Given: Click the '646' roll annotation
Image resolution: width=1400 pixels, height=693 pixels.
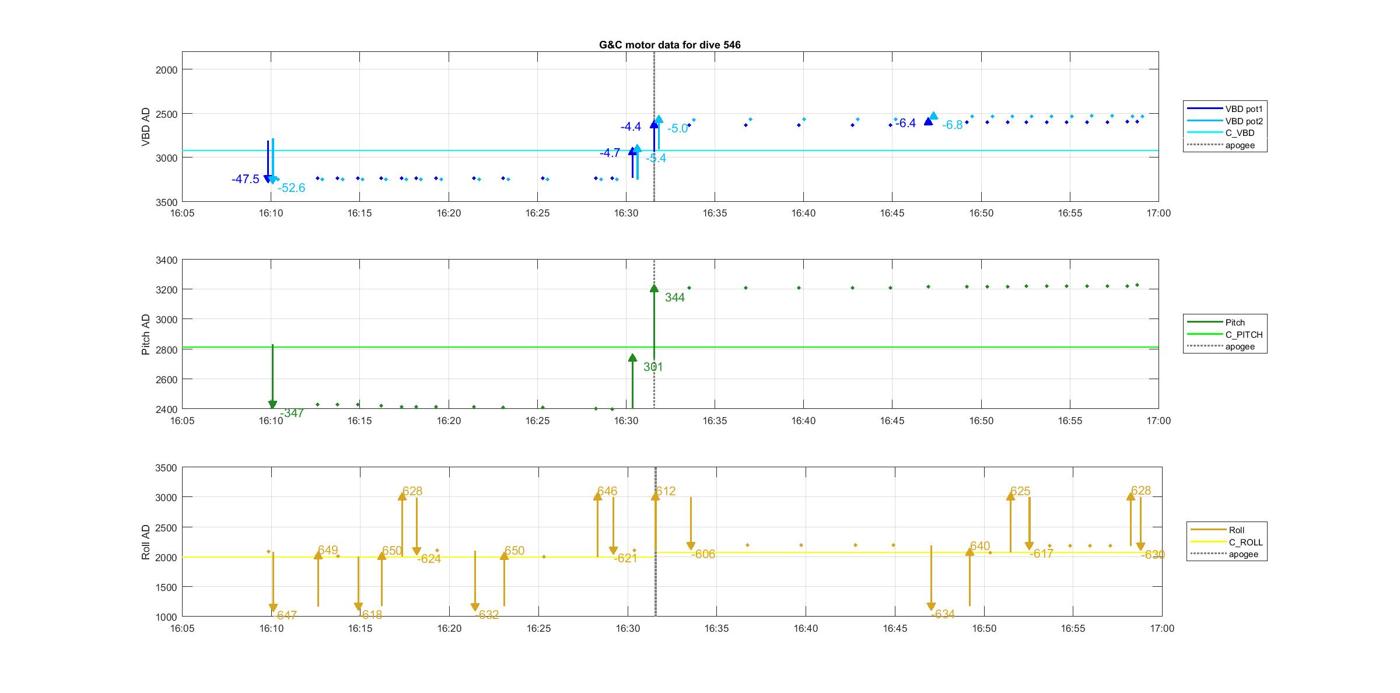Looking at the screenshot, I should (x=607, y=492).
